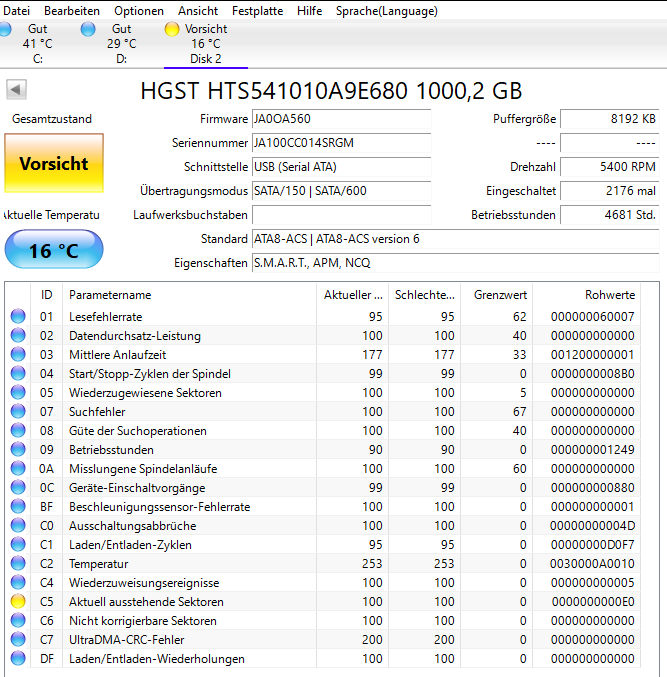667x677 pixels.
Task: Click the status orb for Suchfehler
Action: tap(18, 411)
